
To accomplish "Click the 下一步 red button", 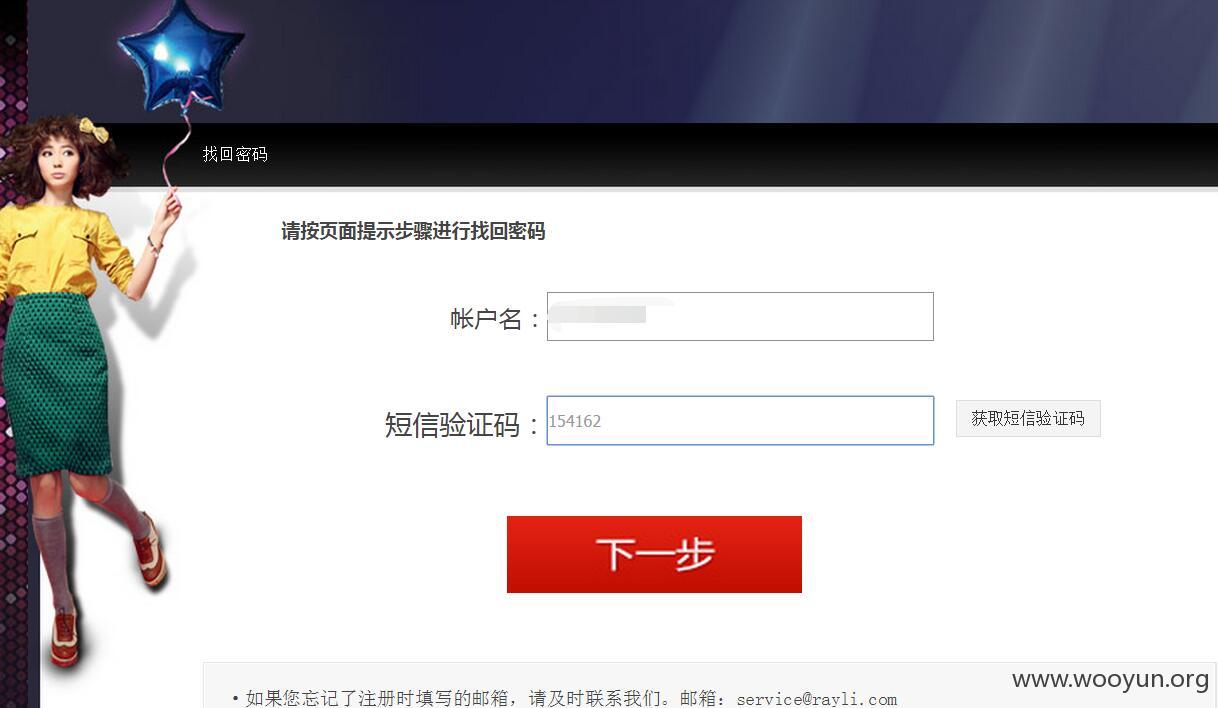I will pos(654,554).
